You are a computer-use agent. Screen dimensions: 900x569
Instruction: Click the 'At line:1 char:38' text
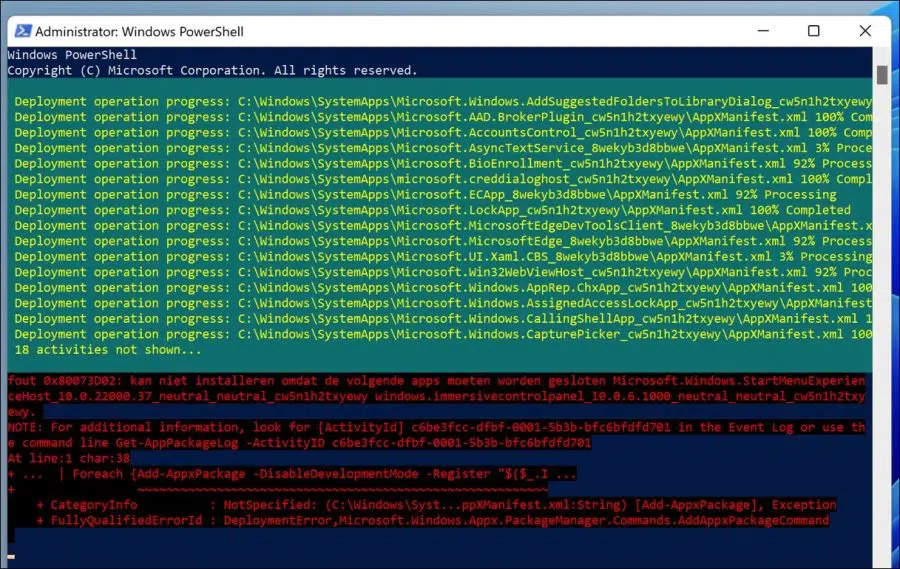69,458
